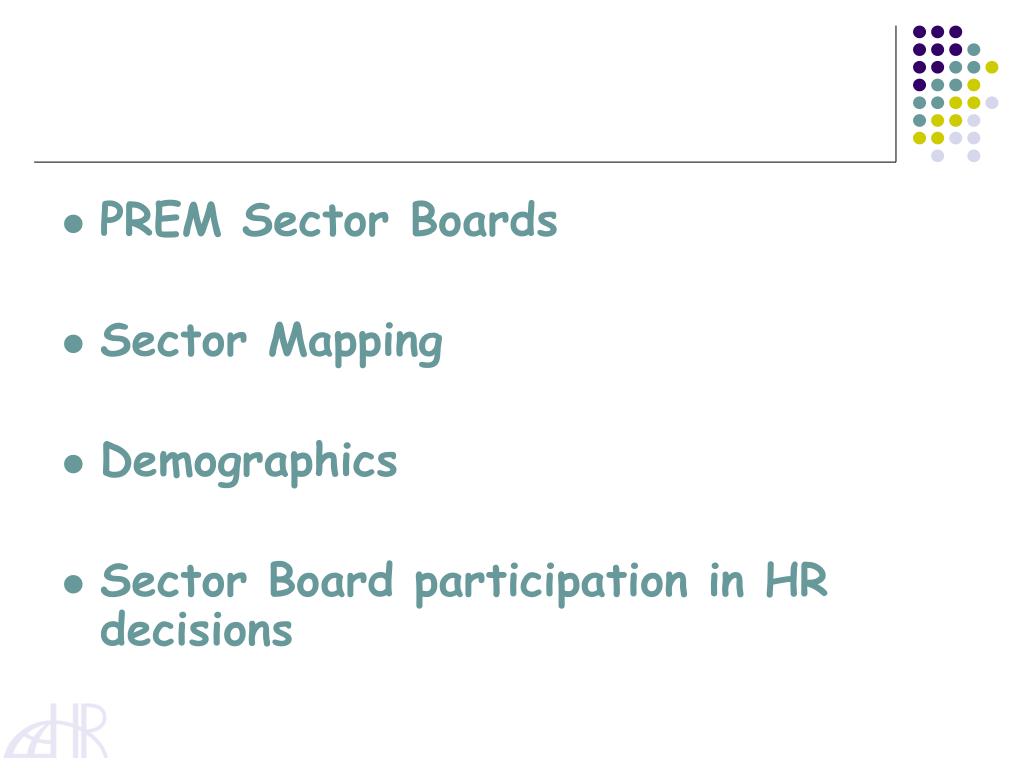
Task: Click the word decisions on the wrapped line
Action: (196, 628)
